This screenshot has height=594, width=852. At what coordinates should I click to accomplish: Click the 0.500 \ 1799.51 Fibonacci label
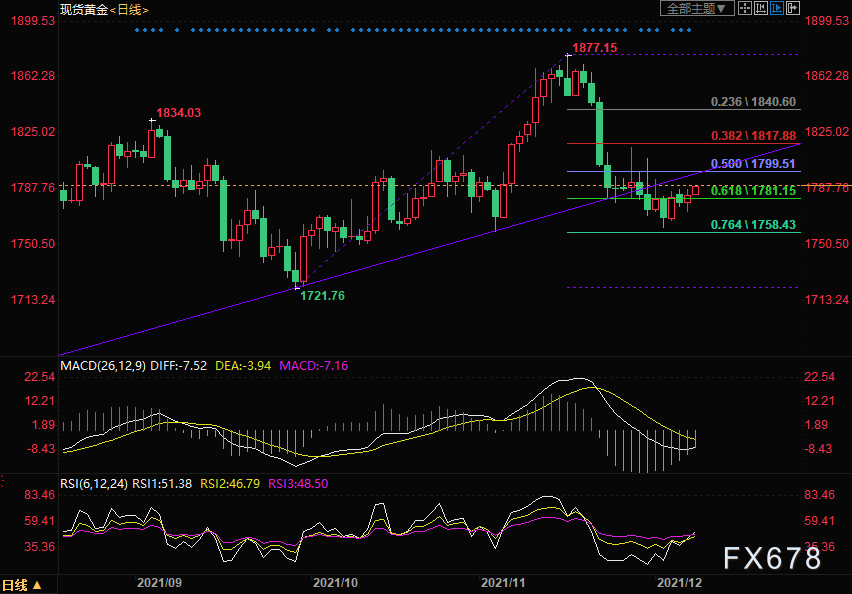(x=753, y=164)
